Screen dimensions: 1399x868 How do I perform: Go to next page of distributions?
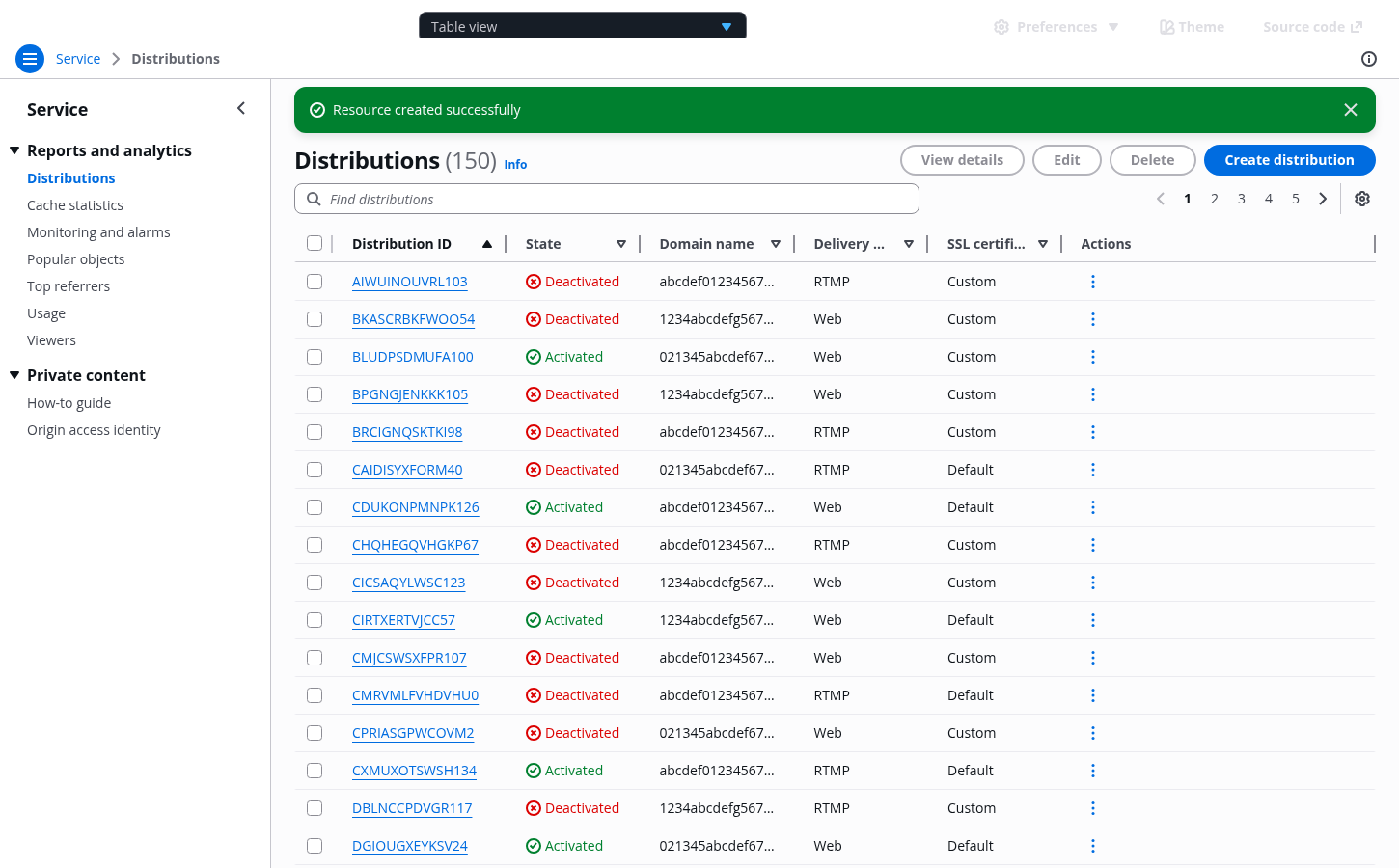click(x=1322, y=199)
